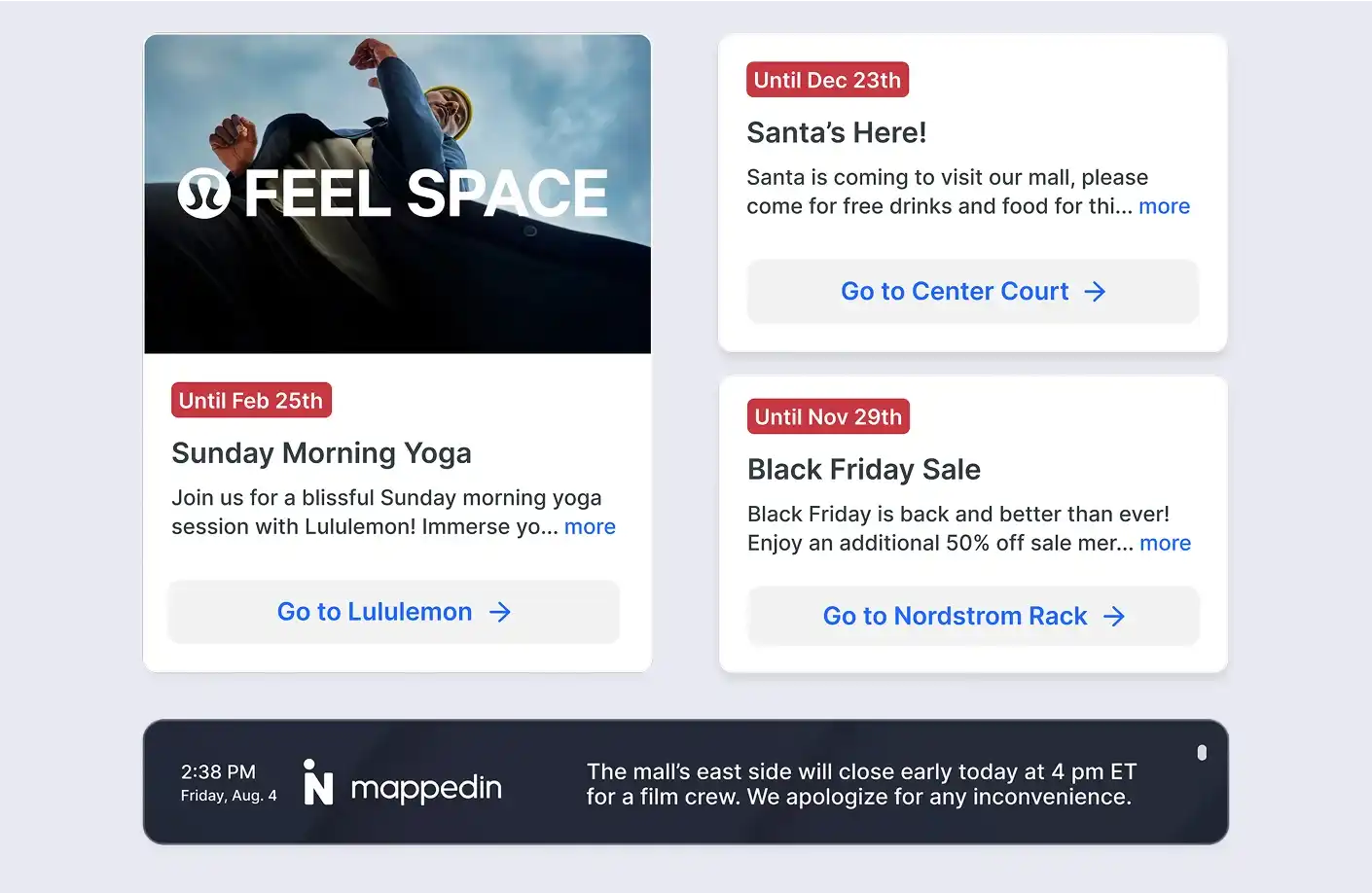Image resolution: width=1372 pixels, height=893 pixels.
Task: Expand the Santa's Here description with more
Action: tap(1164, 206)
